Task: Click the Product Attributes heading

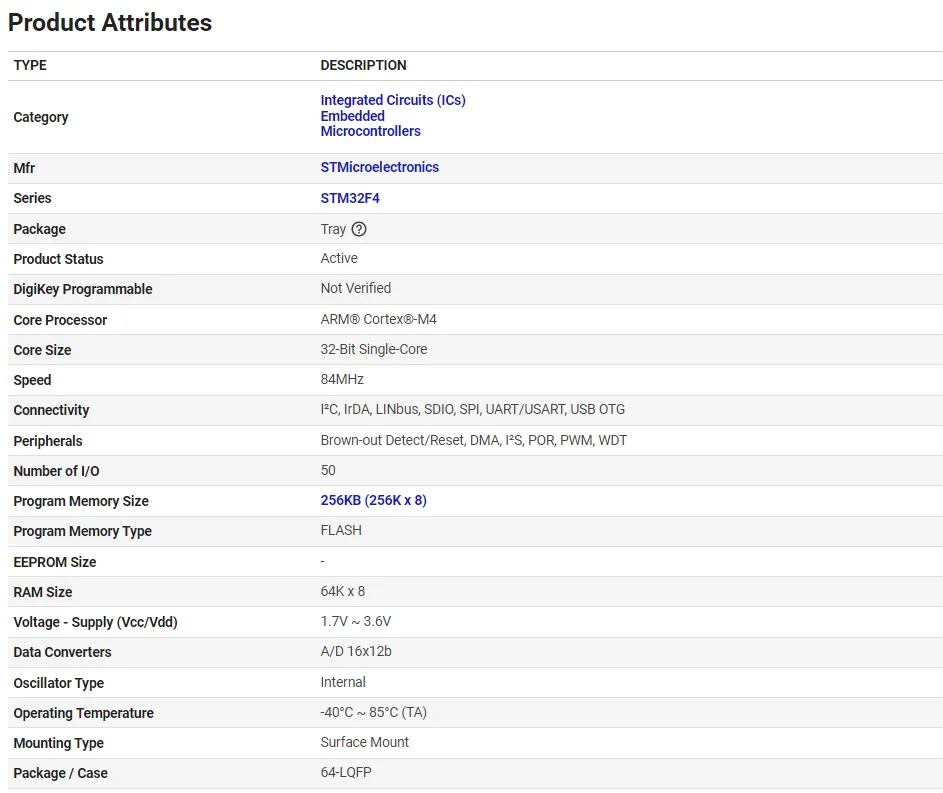Action: [110, 22]
